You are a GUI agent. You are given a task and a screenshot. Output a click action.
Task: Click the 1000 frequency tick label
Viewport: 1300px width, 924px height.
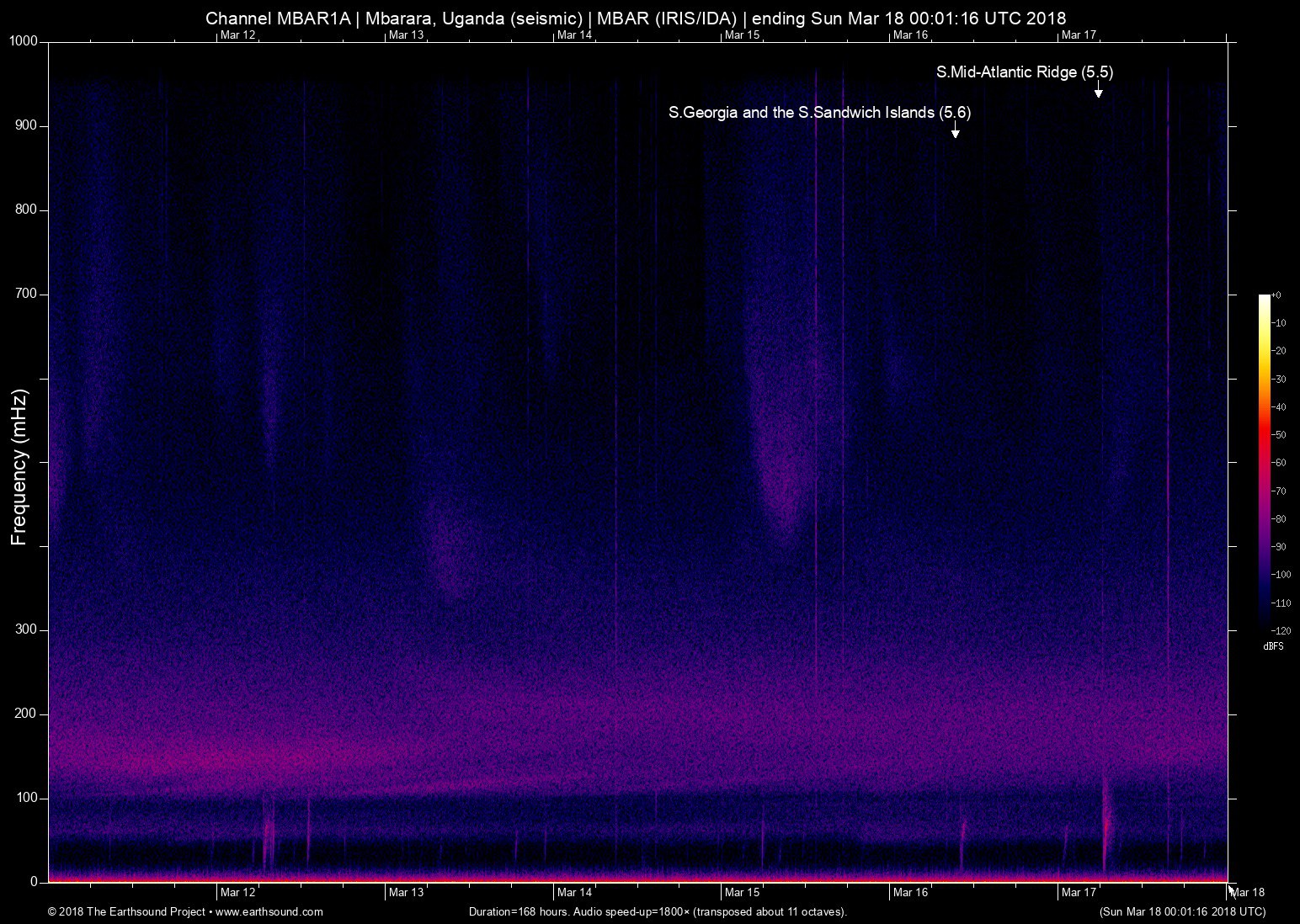click(24, 41)
